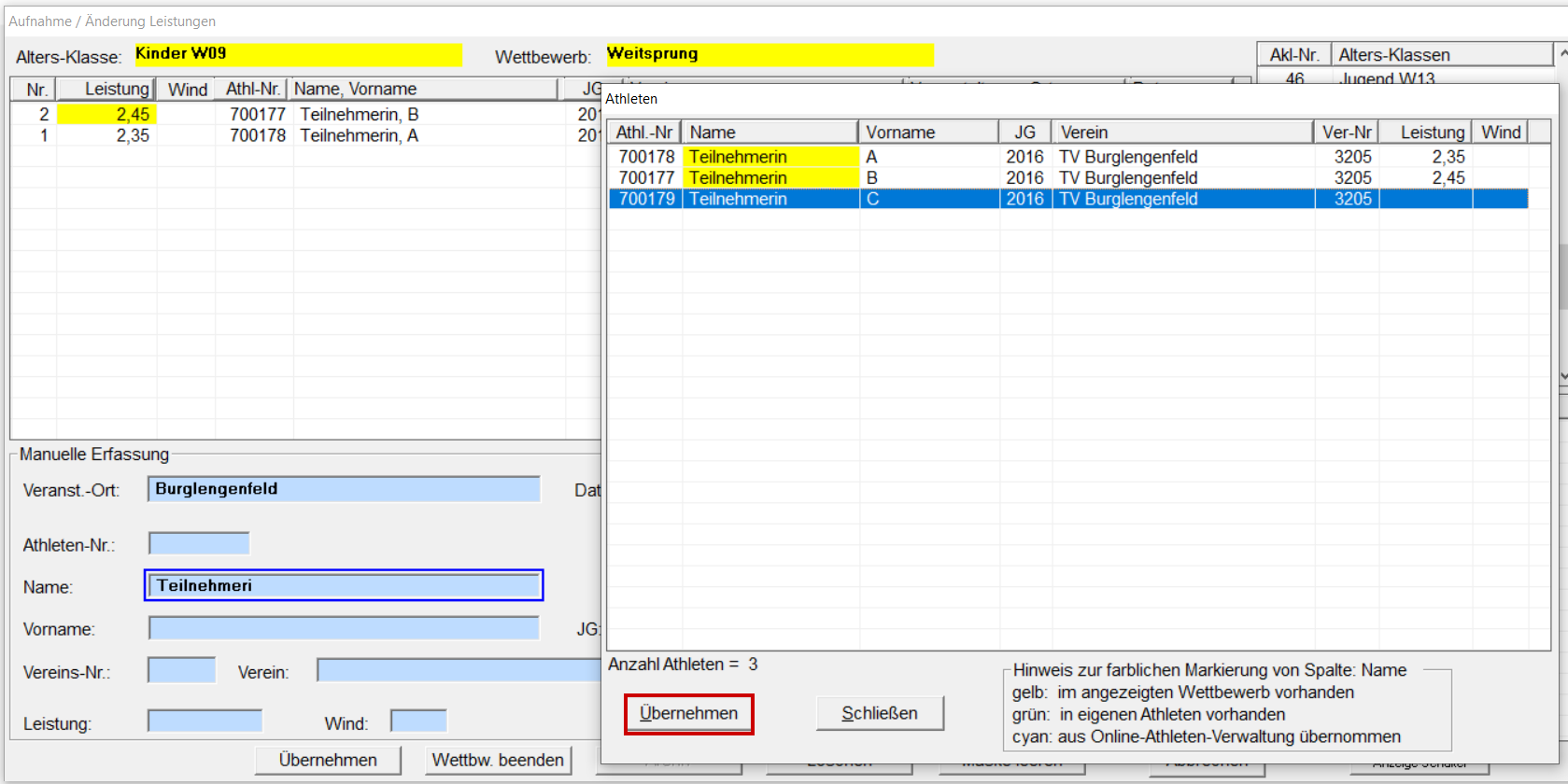1568x784 pixels.
Task: Select athlete row 700179 Teilnehmerin C
Action: [x=934, y=199]
